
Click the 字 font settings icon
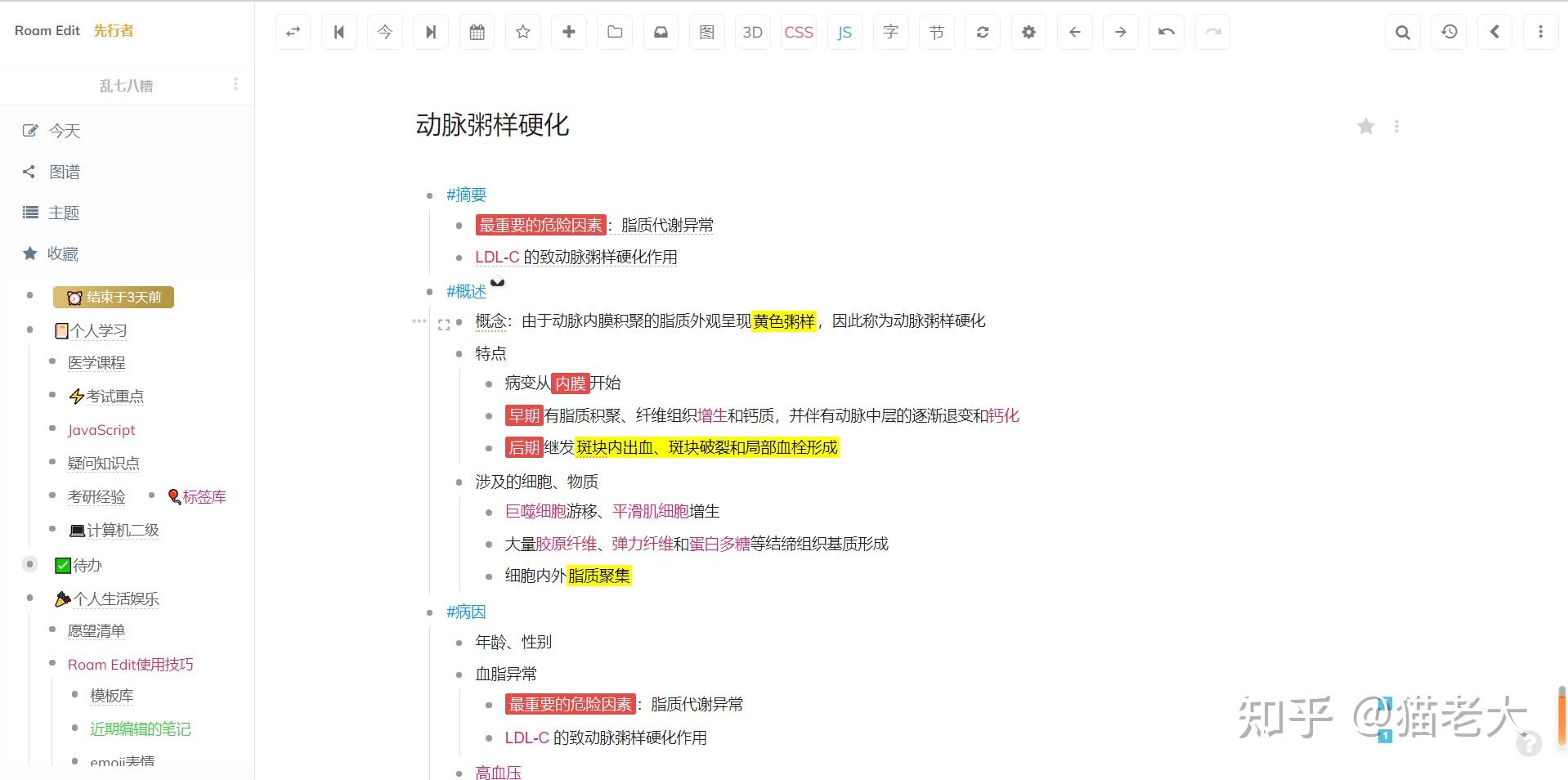[890, 32]
